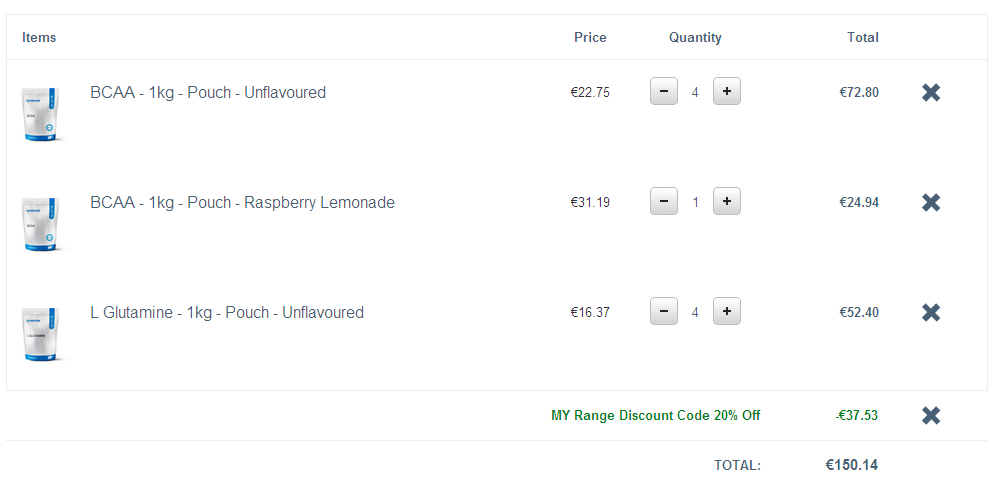Viewport: 993px width, 487px height.
Task: Click the BCAA Unflavoured quantity value
Action: (695, 93)
